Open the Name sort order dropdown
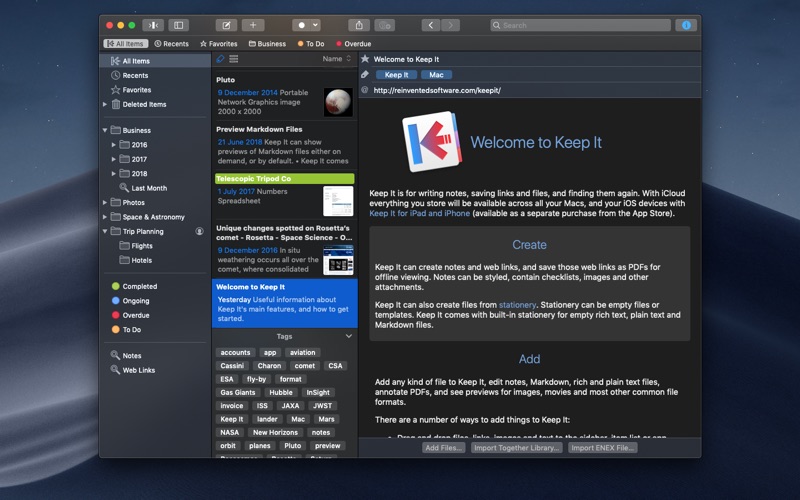 (x=335, y=59)
